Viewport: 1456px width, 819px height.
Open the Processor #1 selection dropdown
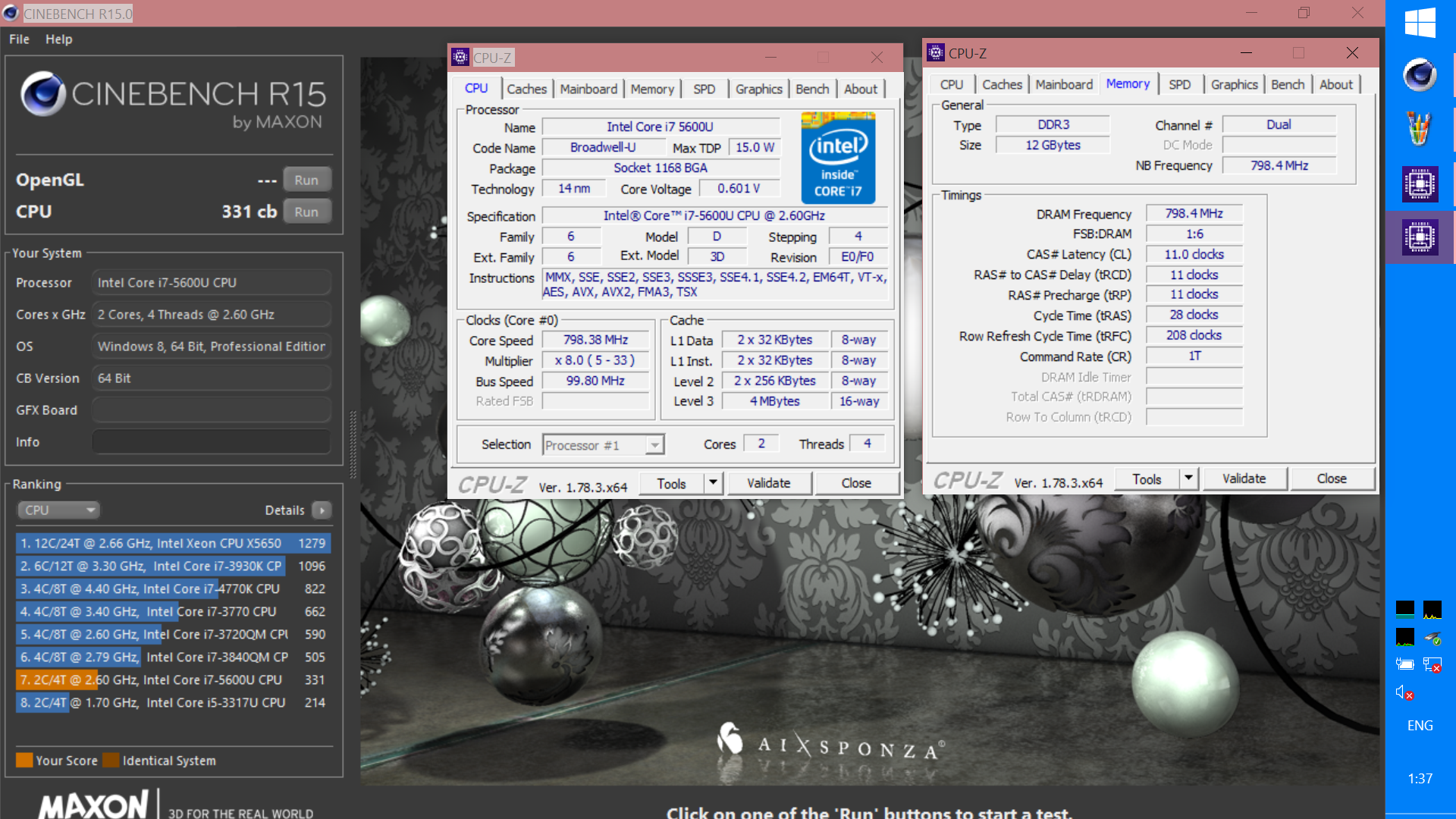pos(604,445)
